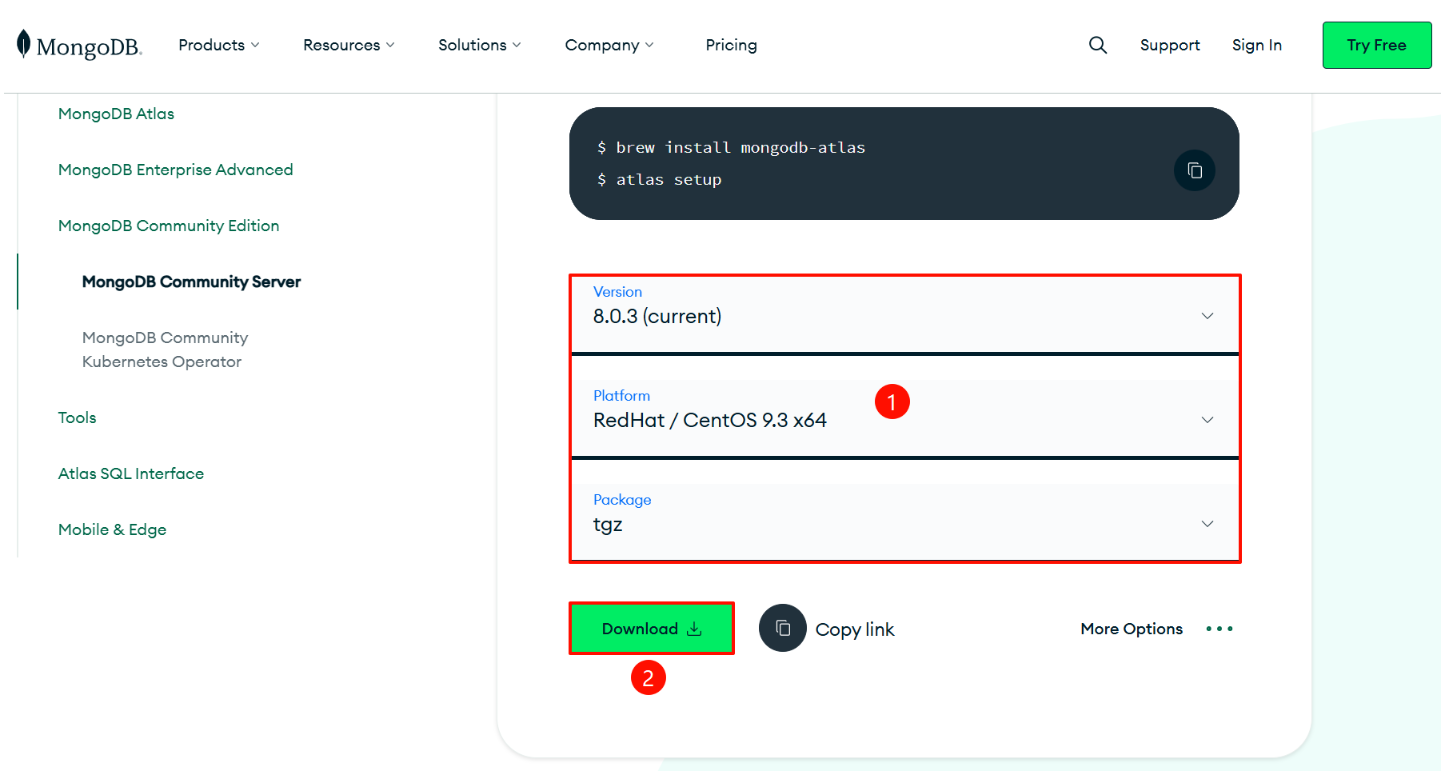Click the Copy link text
1450x781 pixels.
(855, 629)
